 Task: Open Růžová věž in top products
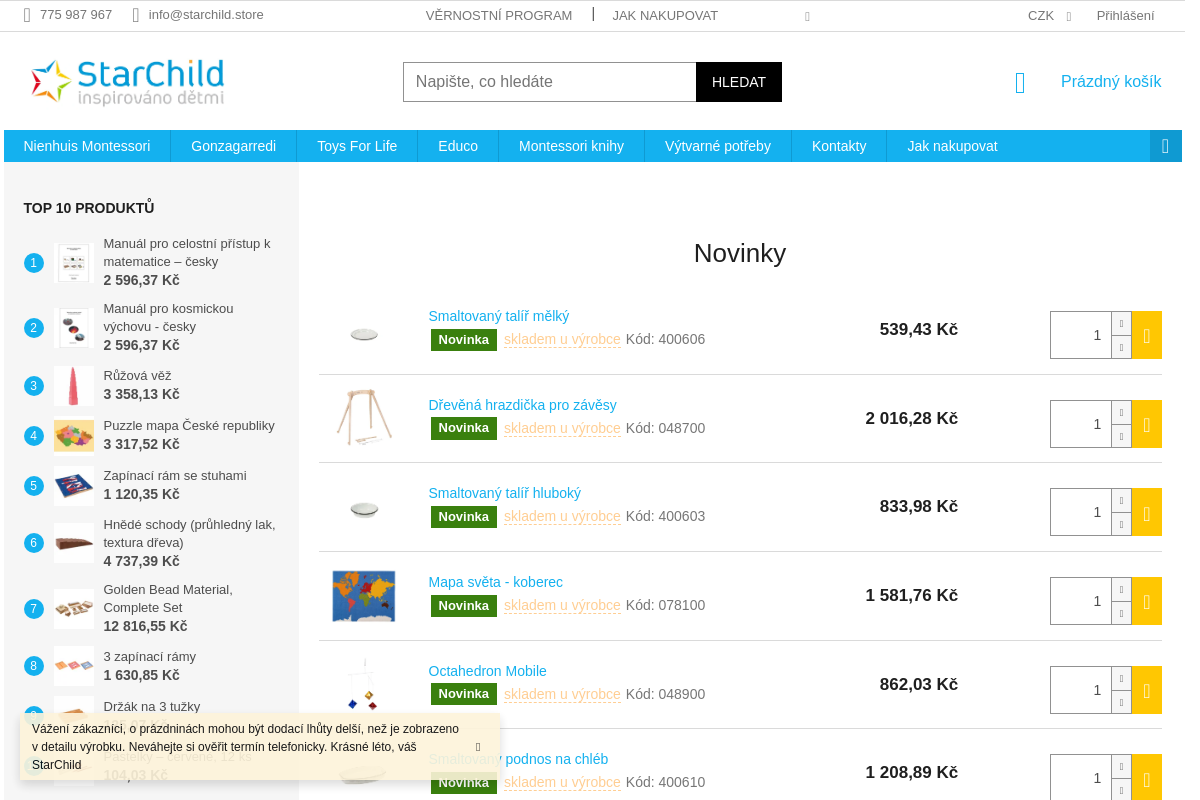[x=137, y=375]
